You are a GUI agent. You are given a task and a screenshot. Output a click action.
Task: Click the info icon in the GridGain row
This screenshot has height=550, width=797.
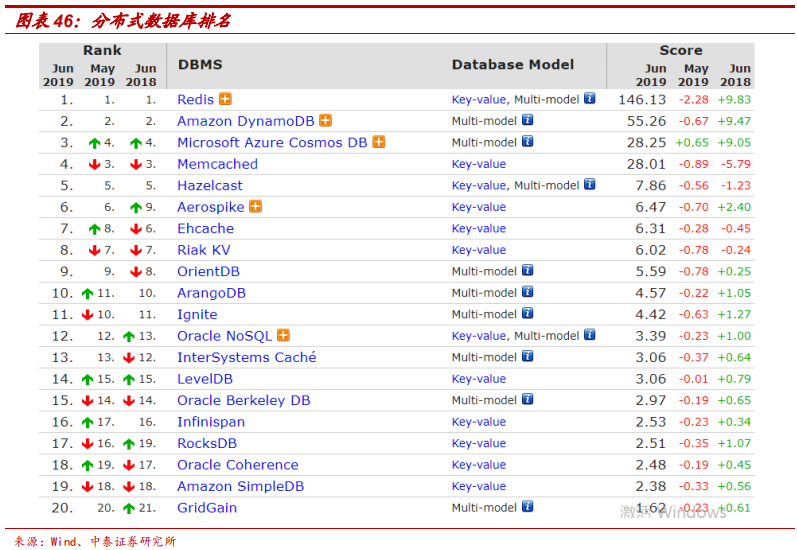(528, 506)
